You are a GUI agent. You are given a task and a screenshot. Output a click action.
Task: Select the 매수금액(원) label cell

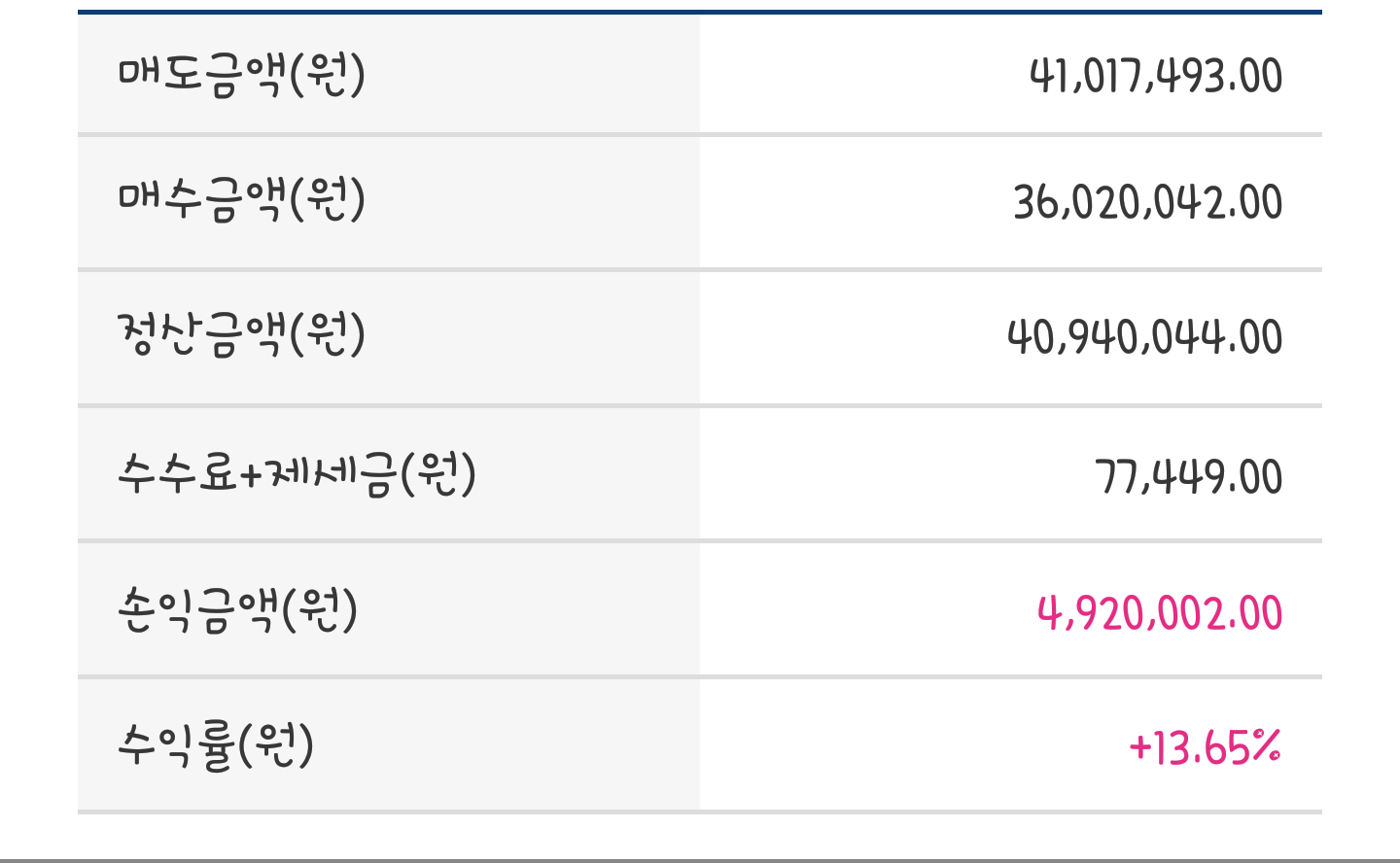click(x=389, y=202)
